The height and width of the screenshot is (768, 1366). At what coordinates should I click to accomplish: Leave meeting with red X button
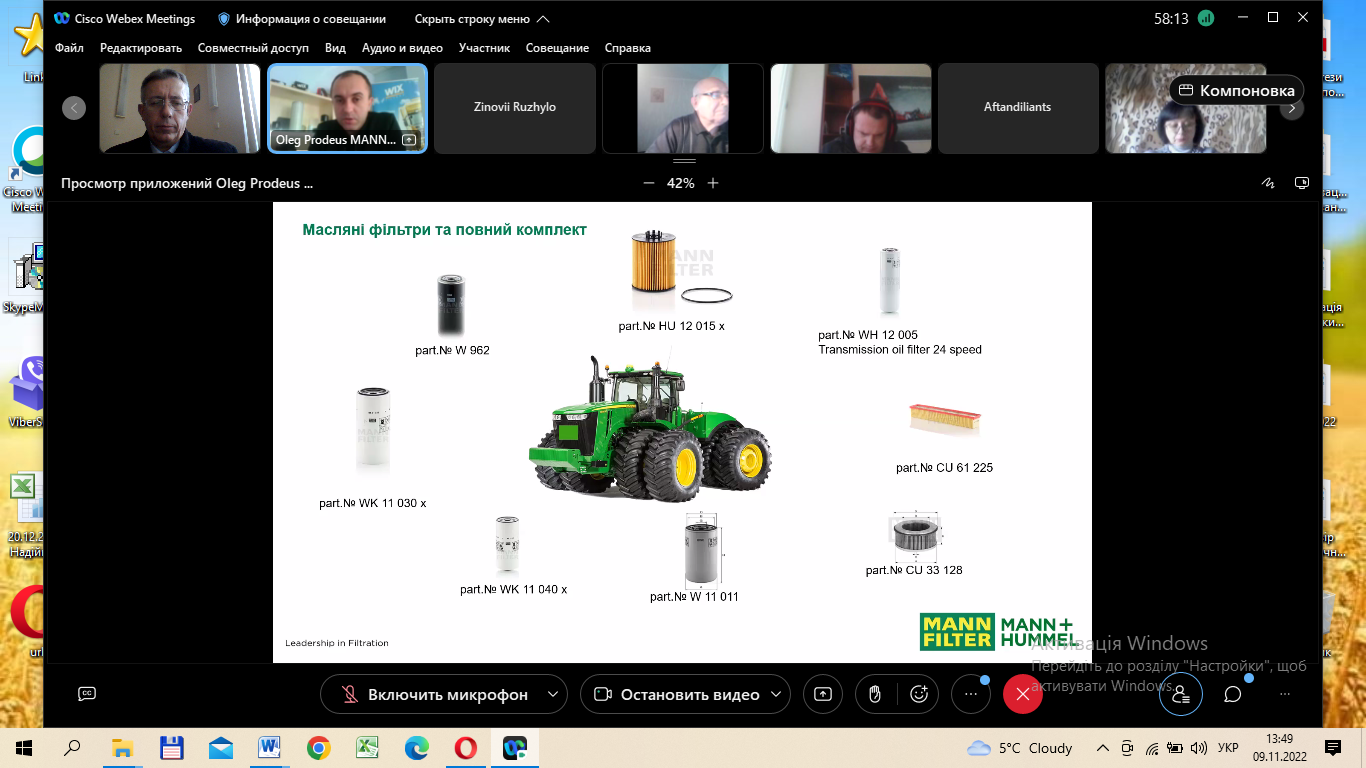pos(1022,694)
